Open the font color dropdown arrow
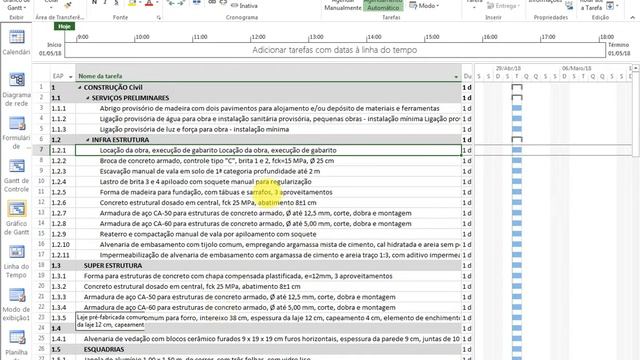640x360 pixels. pyautogui.click(x=157, y=3)
